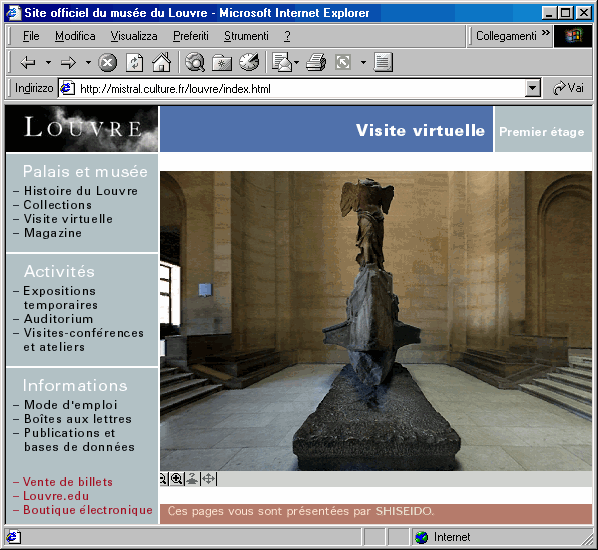Expand the address bar dropdown arrow
The width and height of the screenshot is (598, 550).
pyautogui.click(x=532, y=89)
